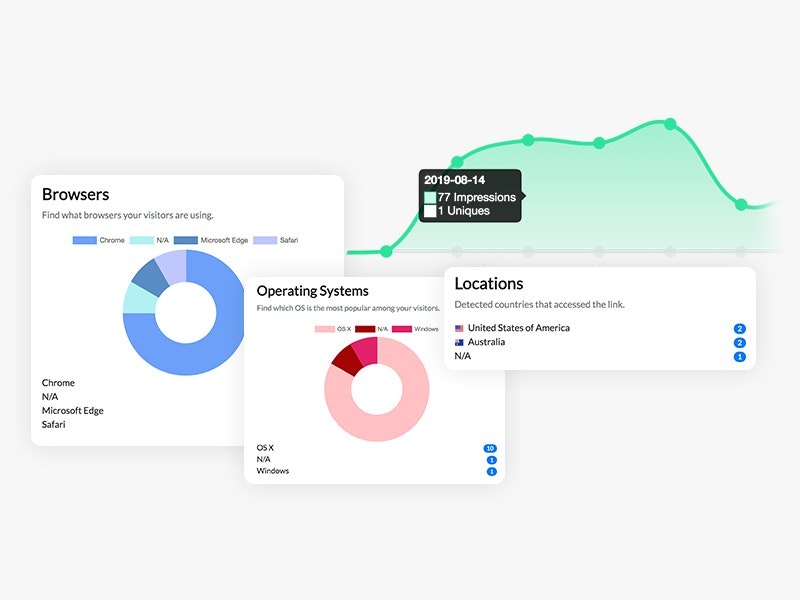Click the count badge for Australia
The image size is (800, 600).
tap(739, 343)
